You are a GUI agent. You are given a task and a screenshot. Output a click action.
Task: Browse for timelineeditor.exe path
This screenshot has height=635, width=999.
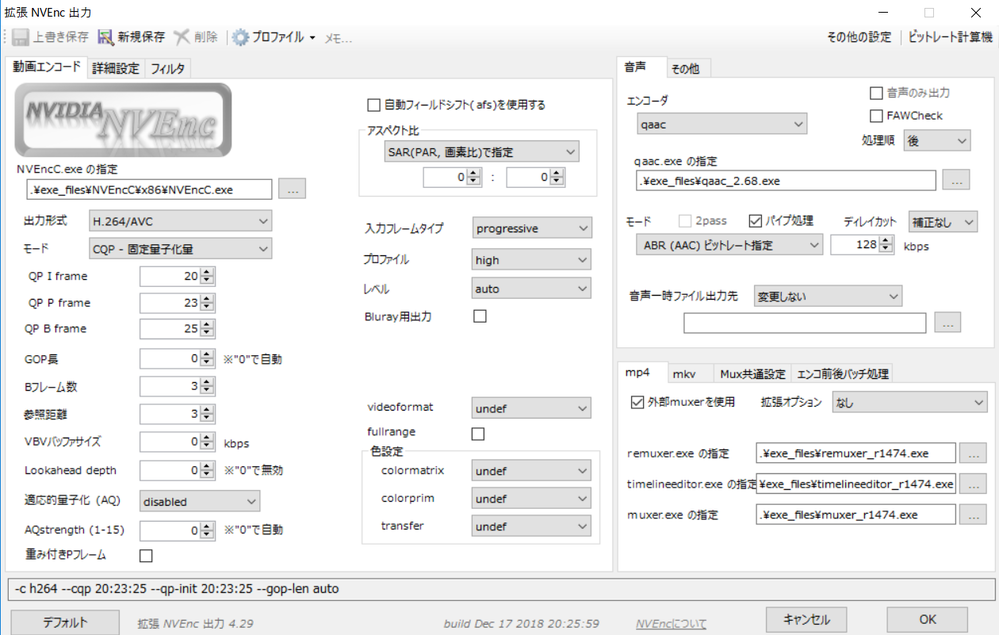(x=973, y=484)
